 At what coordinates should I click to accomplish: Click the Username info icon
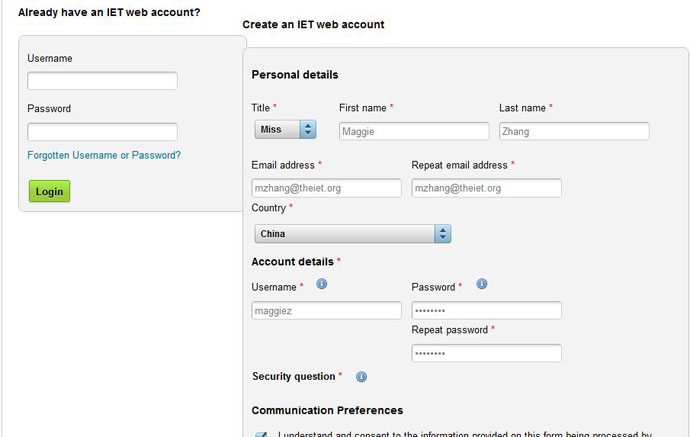tap(322, 284)
